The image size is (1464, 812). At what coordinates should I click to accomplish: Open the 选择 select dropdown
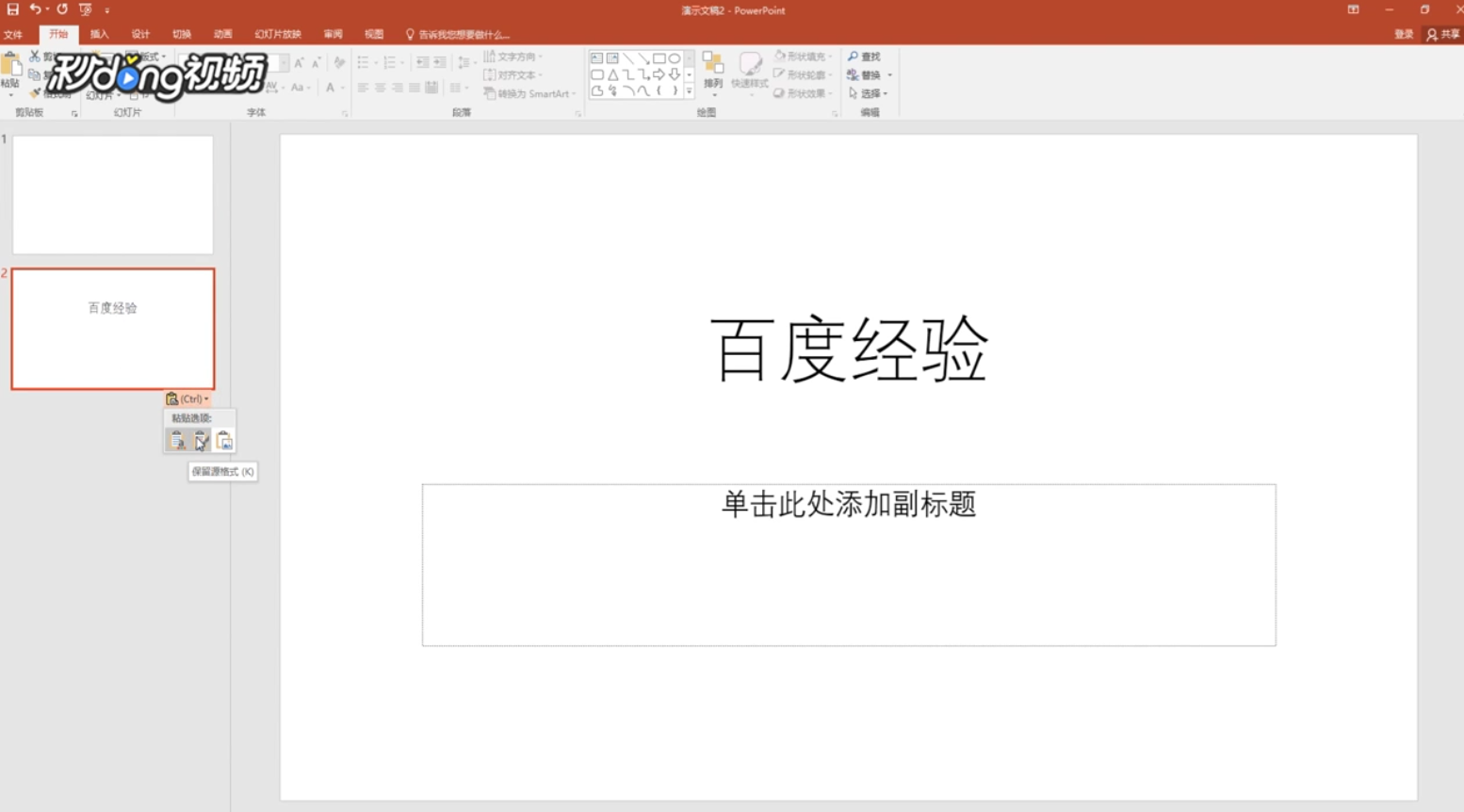pyautogui.click(x=868, y=93)
